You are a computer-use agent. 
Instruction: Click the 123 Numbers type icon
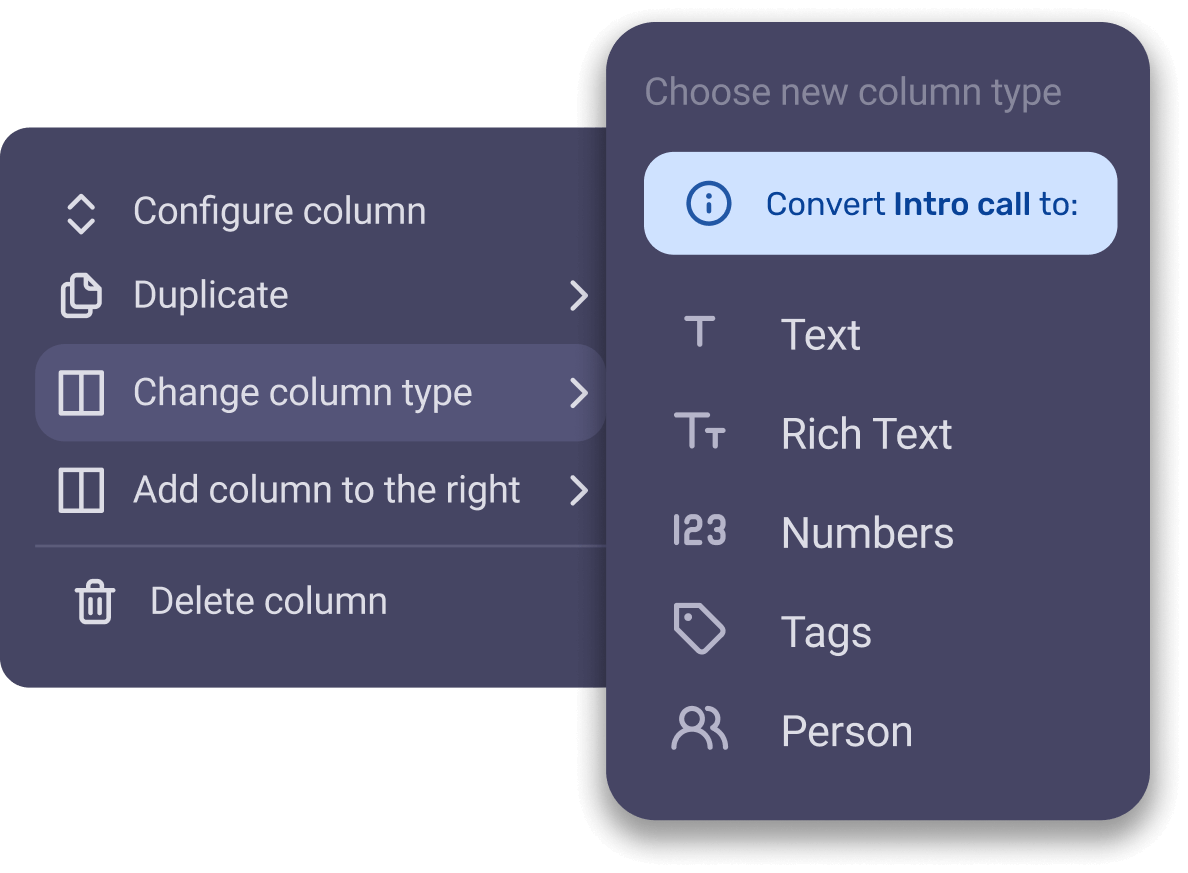pyautogui.click(x=700, y=531)
